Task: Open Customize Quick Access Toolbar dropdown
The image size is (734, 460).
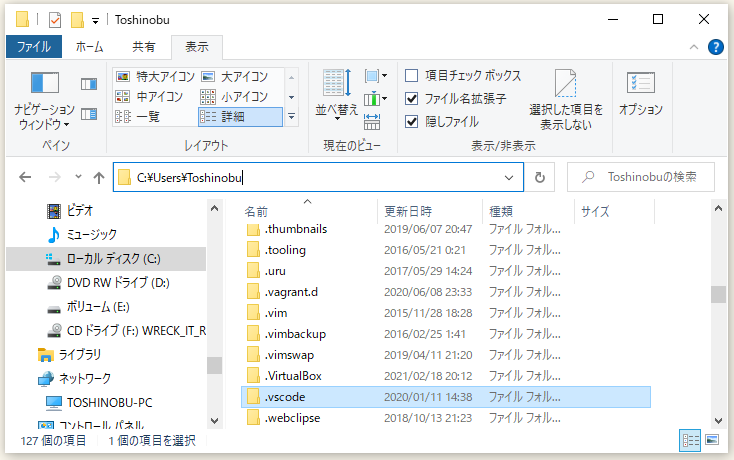Action: point(95,21)
